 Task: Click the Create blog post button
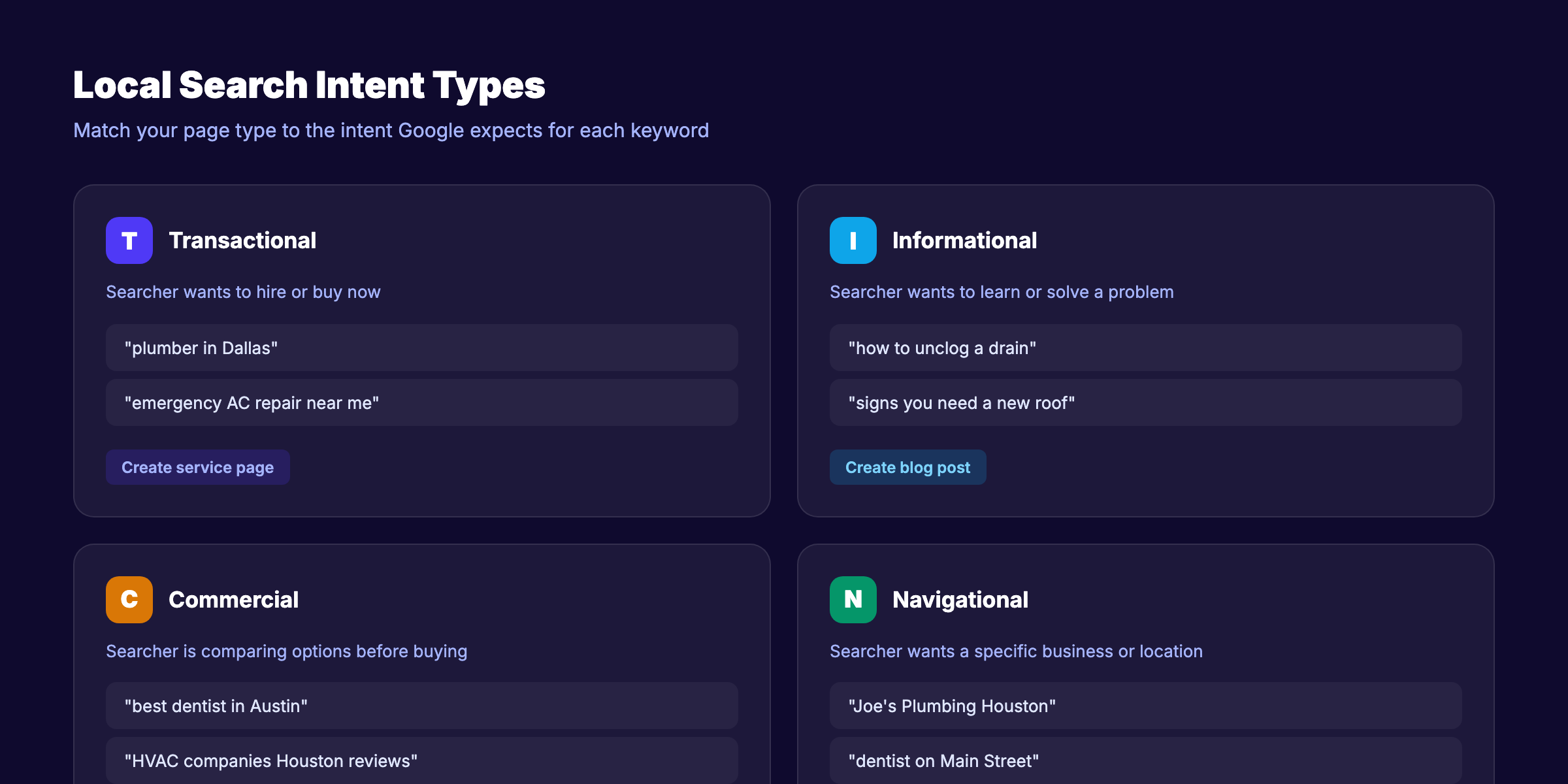pos(907,467)
